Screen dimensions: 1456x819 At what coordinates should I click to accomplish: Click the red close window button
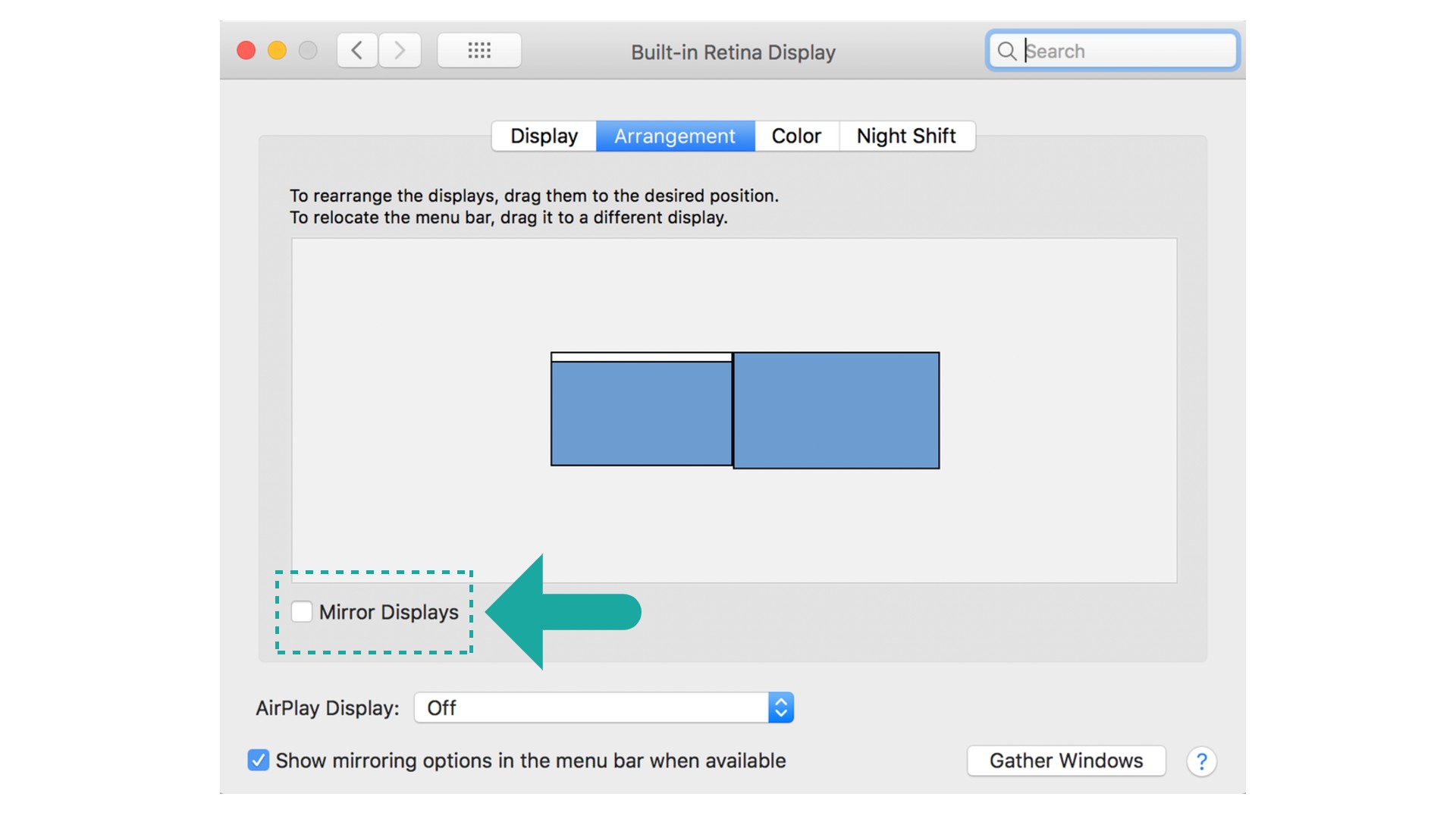click(246, 51)
